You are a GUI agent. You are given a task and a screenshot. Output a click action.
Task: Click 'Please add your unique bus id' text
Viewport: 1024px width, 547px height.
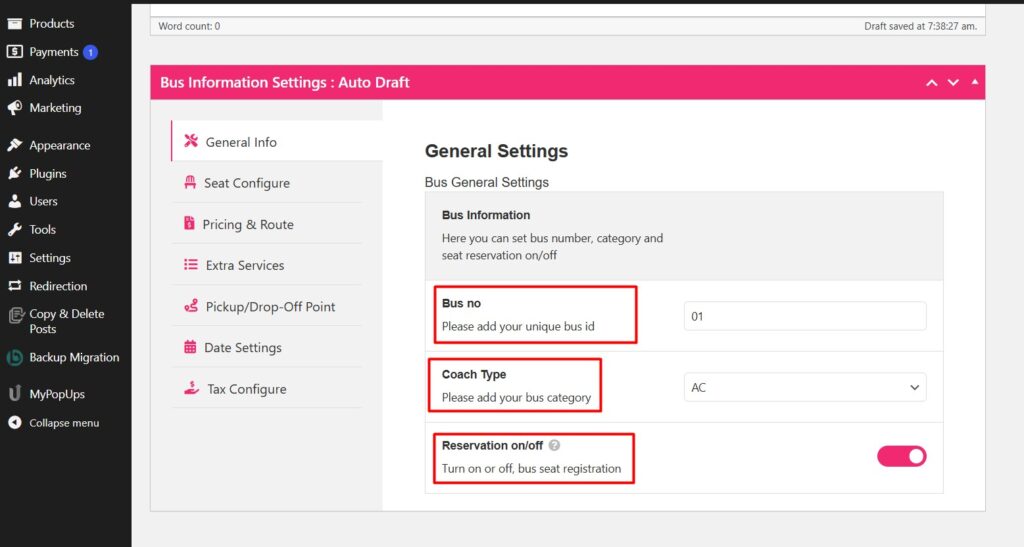[x=518, y=326]
